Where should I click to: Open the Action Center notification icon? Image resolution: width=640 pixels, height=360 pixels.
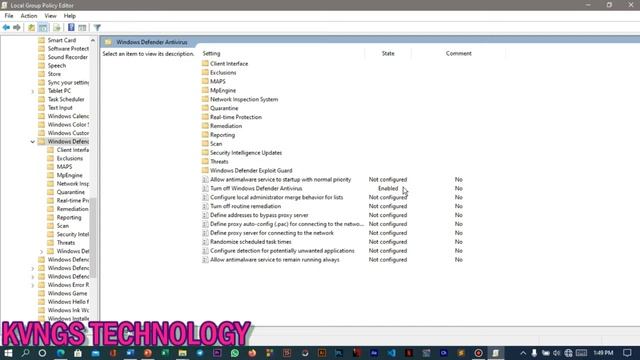coord(627,353)
